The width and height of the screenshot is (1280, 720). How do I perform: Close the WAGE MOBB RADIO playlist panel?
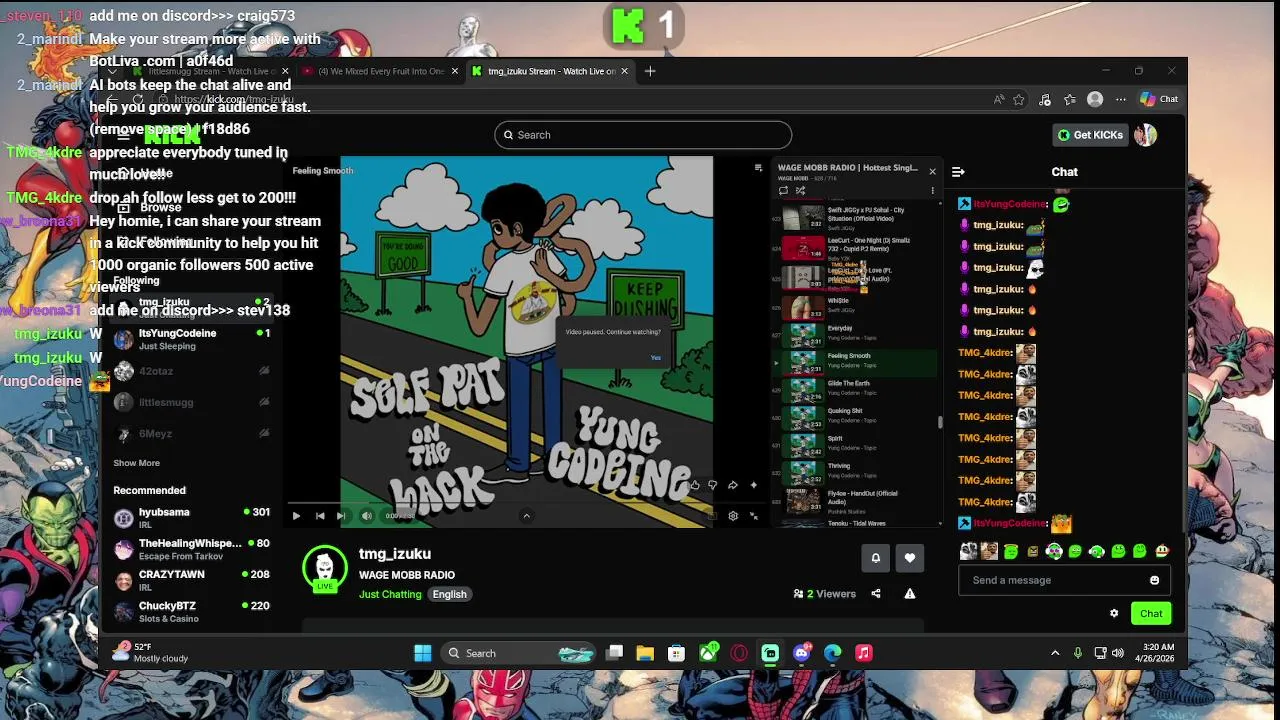pyautogui.click(x=932, y=171)
